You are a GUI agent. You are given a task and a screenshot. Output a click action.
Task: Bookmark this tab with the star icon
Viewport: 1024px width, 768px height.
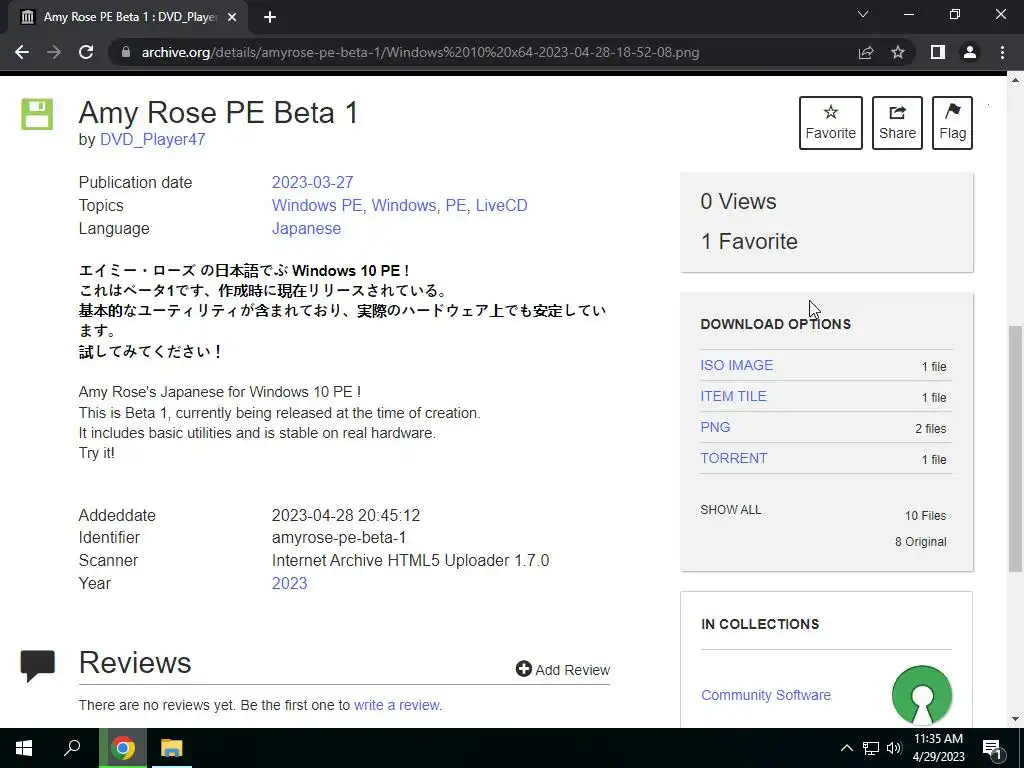pos(898,52)
